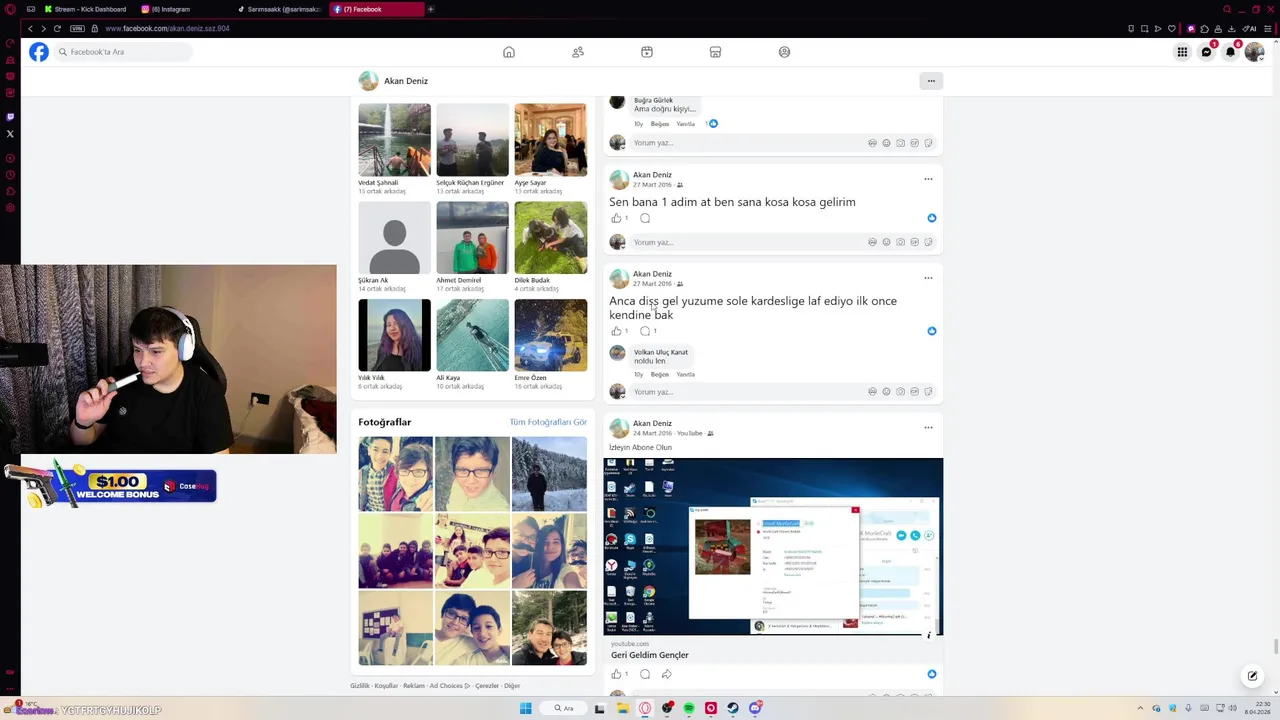The image size is (1280, 720).
Task: Open the Messenger icon
Action: pos(1206,52)
